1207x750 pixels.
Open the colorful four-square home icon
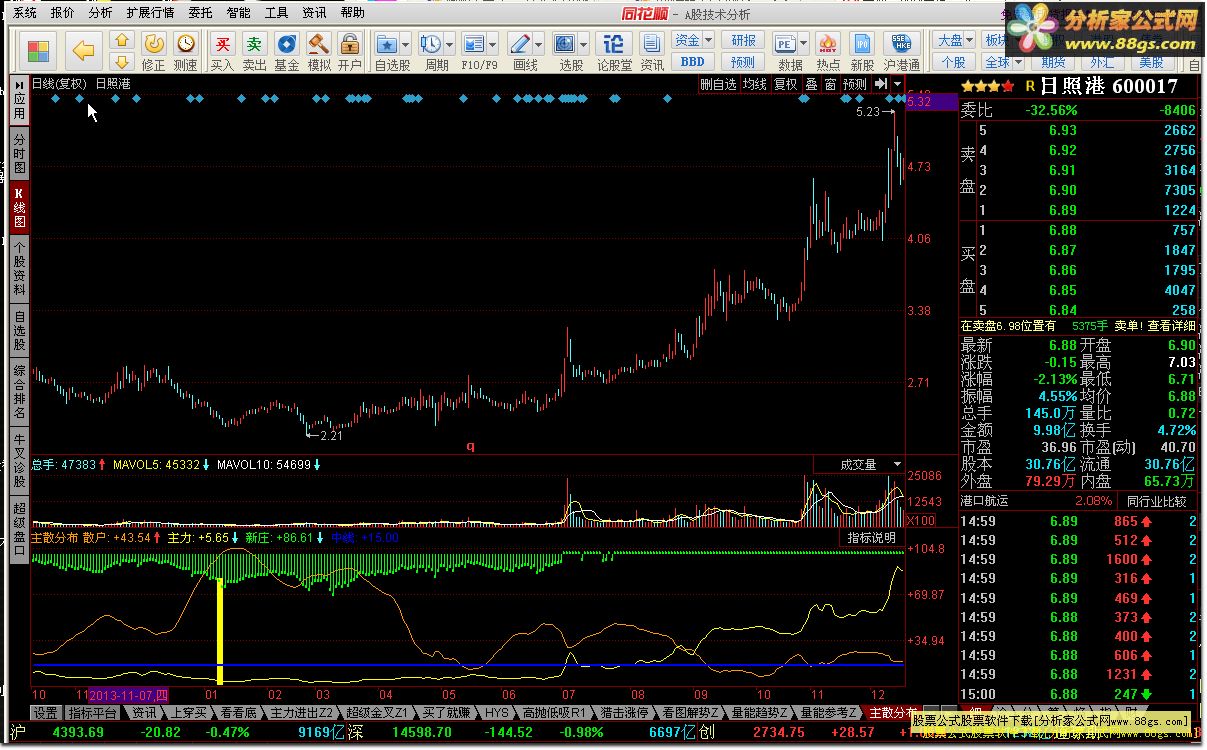click(39, 51)
